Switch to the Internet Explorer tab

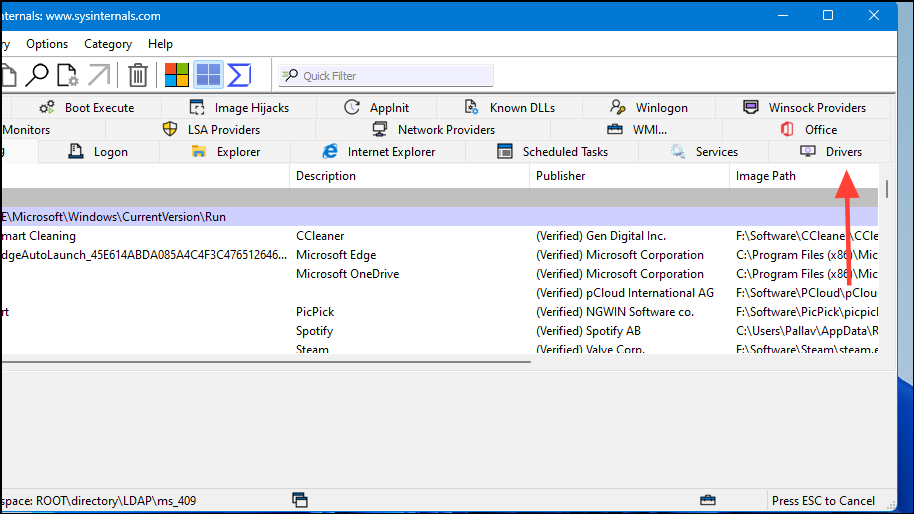click(378, 152)
